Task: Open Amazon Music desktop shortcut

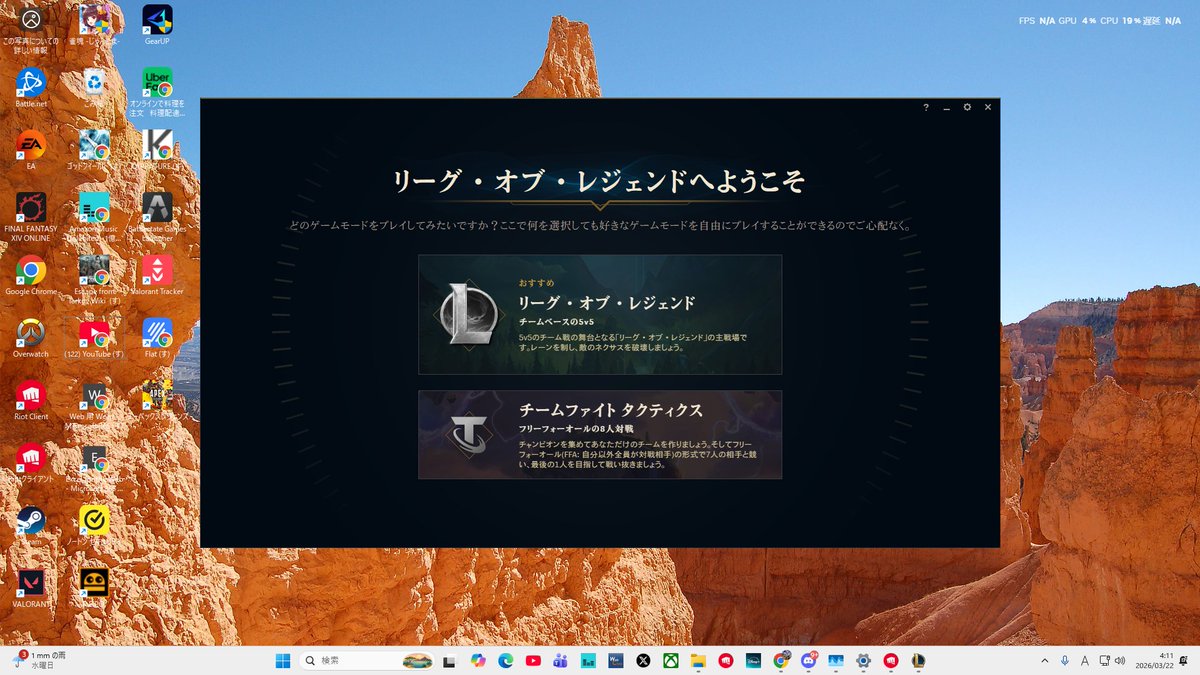Action: [93, 217]
